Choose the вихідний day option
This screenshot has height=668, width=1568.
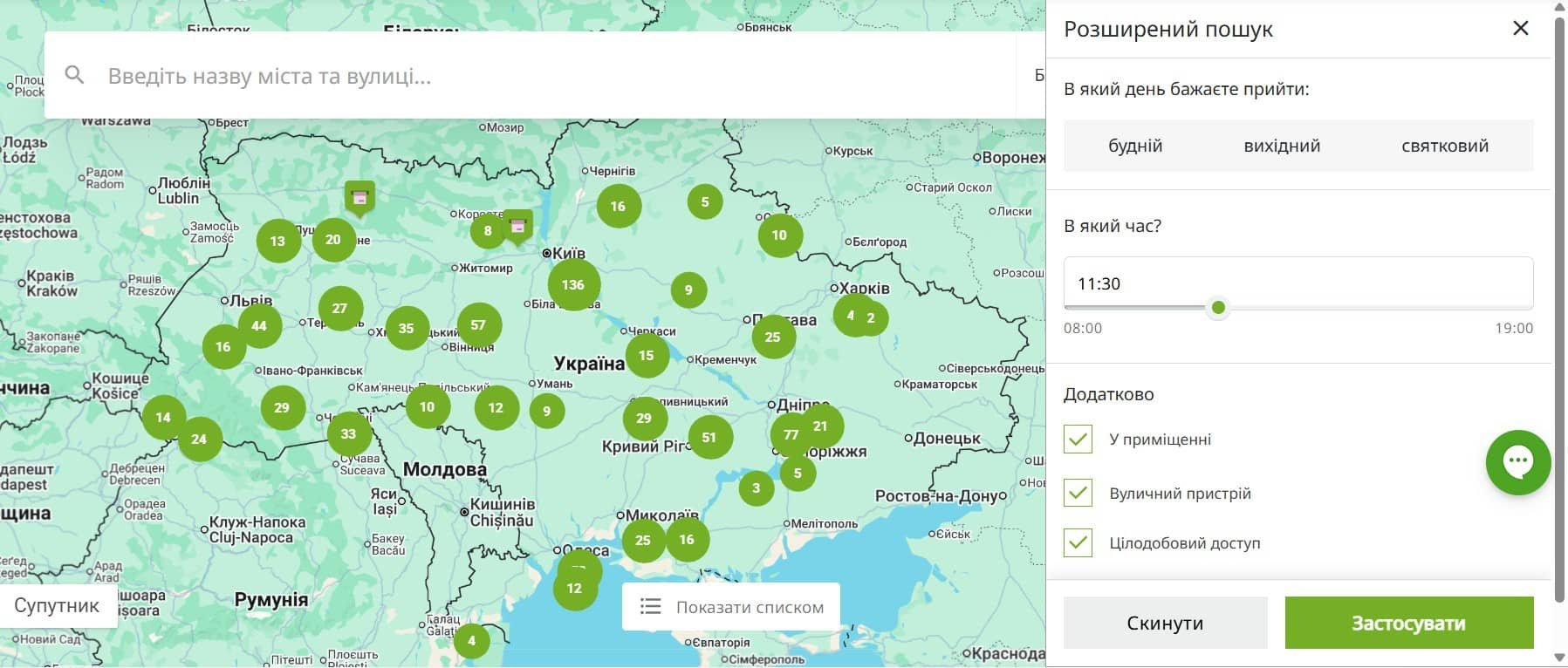pos(1282,146)
